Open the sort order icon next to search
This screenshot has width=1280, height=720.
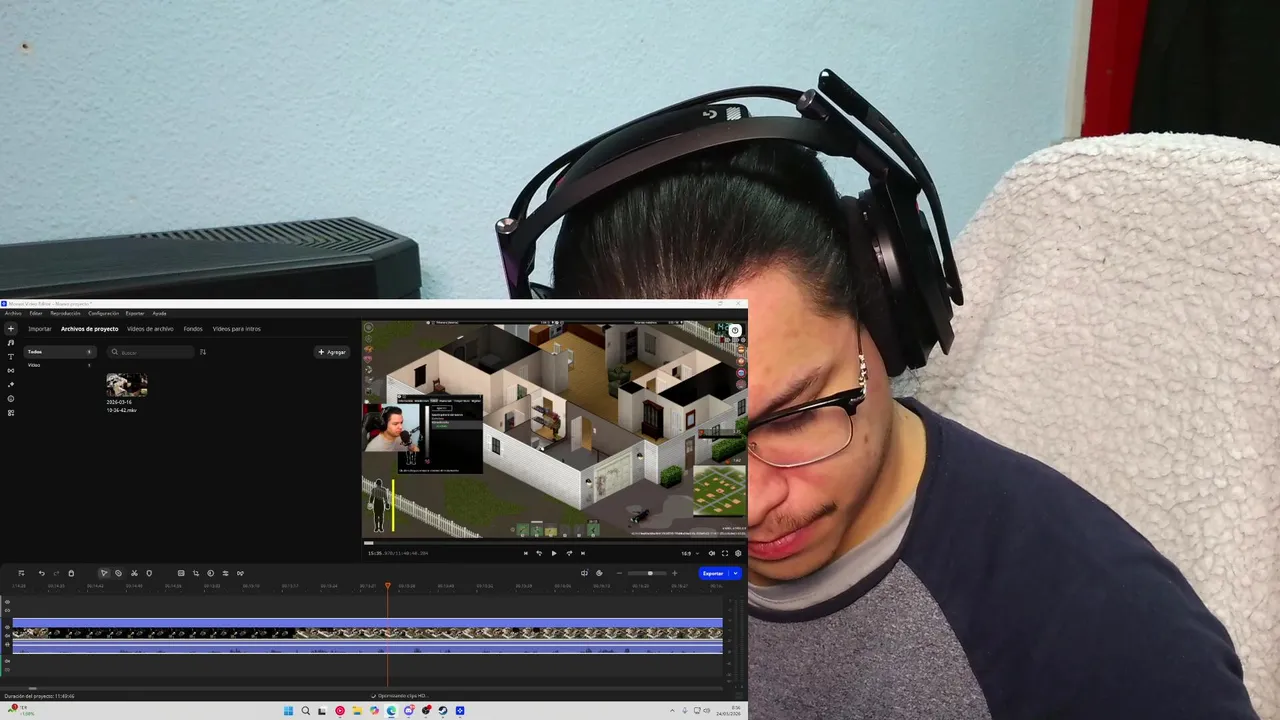(203, 352)
